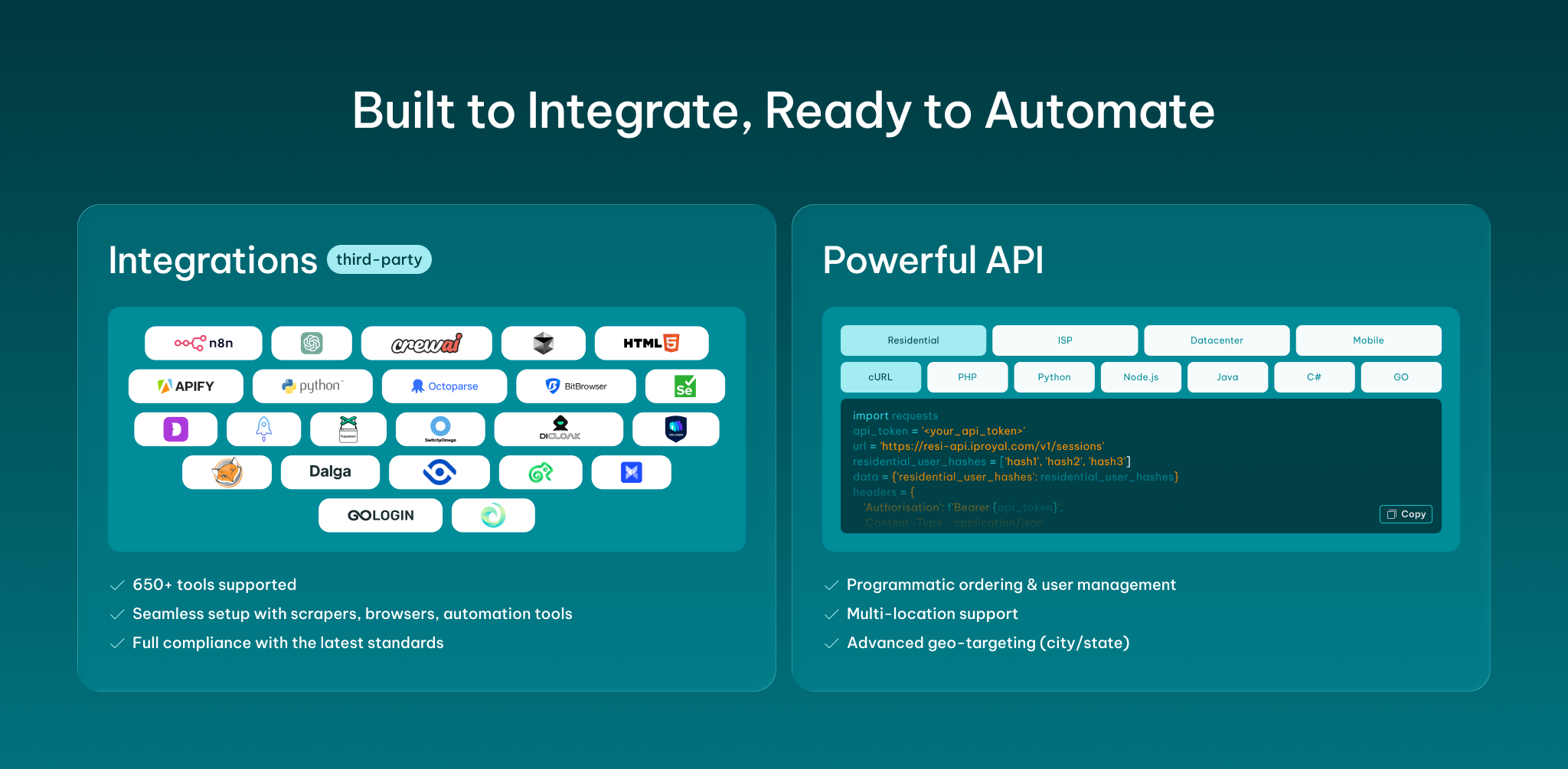Click the n8n integration logo
This screenshot has width=1568, height=769.
click(x=204, y=343)
